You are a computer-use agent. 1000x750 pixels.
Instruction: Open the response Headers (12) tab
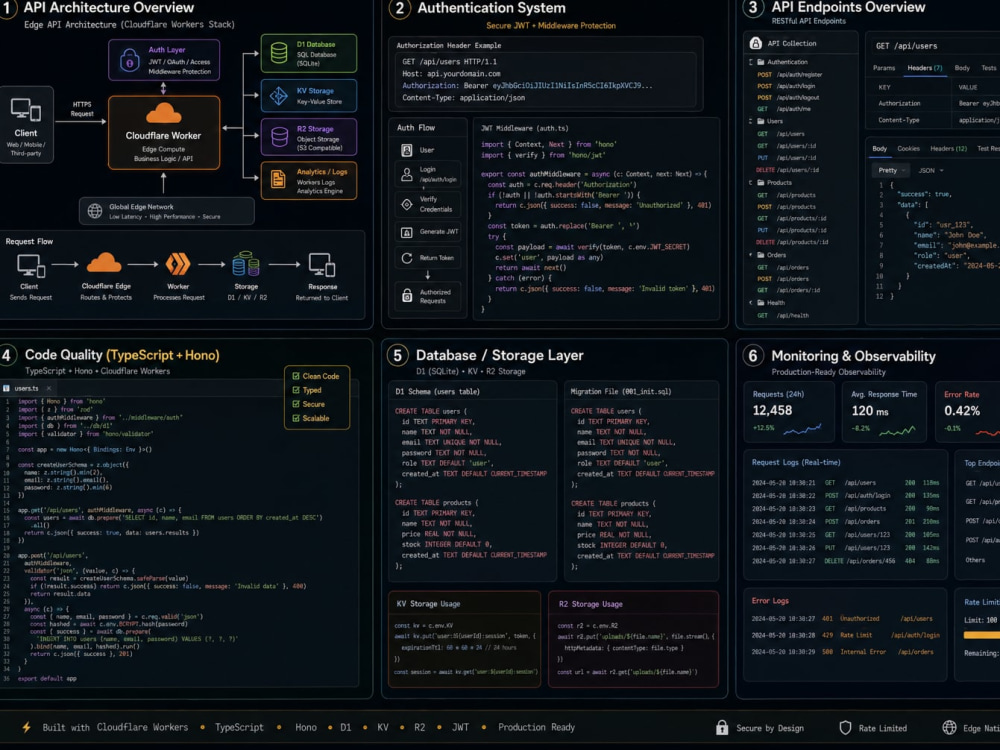pos(948,149)
